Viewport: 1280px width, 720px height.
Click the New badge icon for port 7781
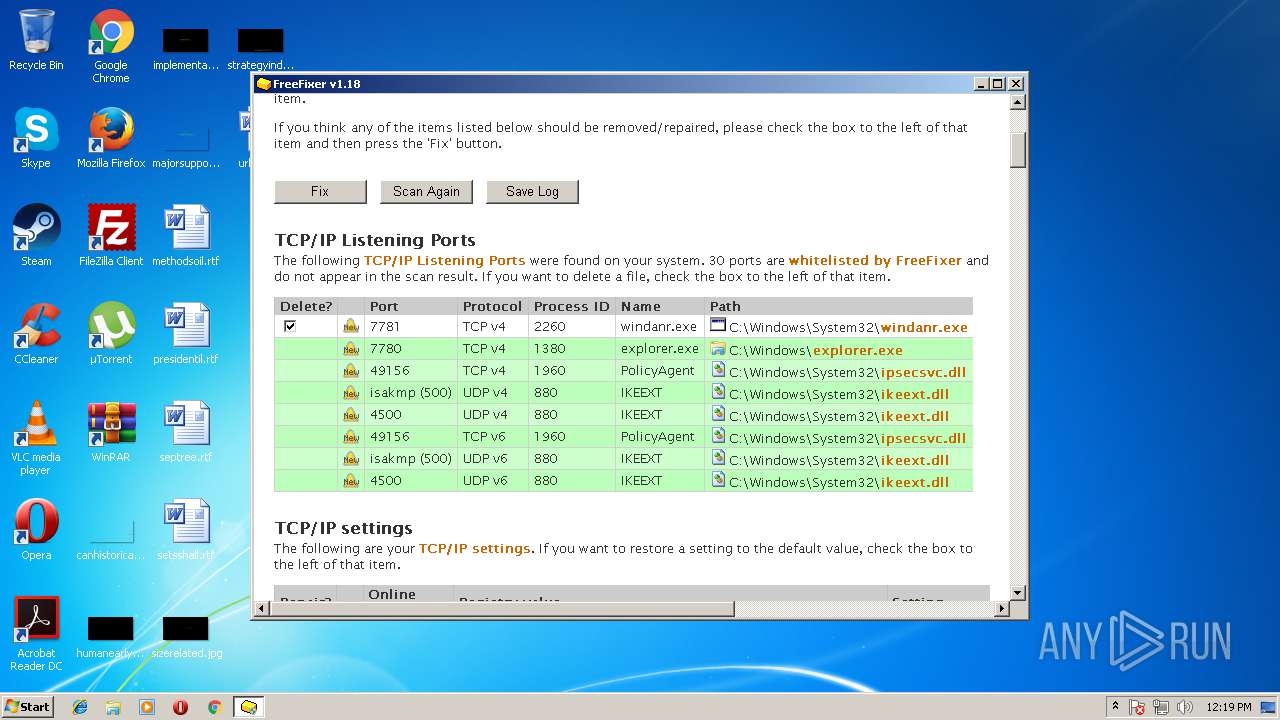(x=351, y=326)
